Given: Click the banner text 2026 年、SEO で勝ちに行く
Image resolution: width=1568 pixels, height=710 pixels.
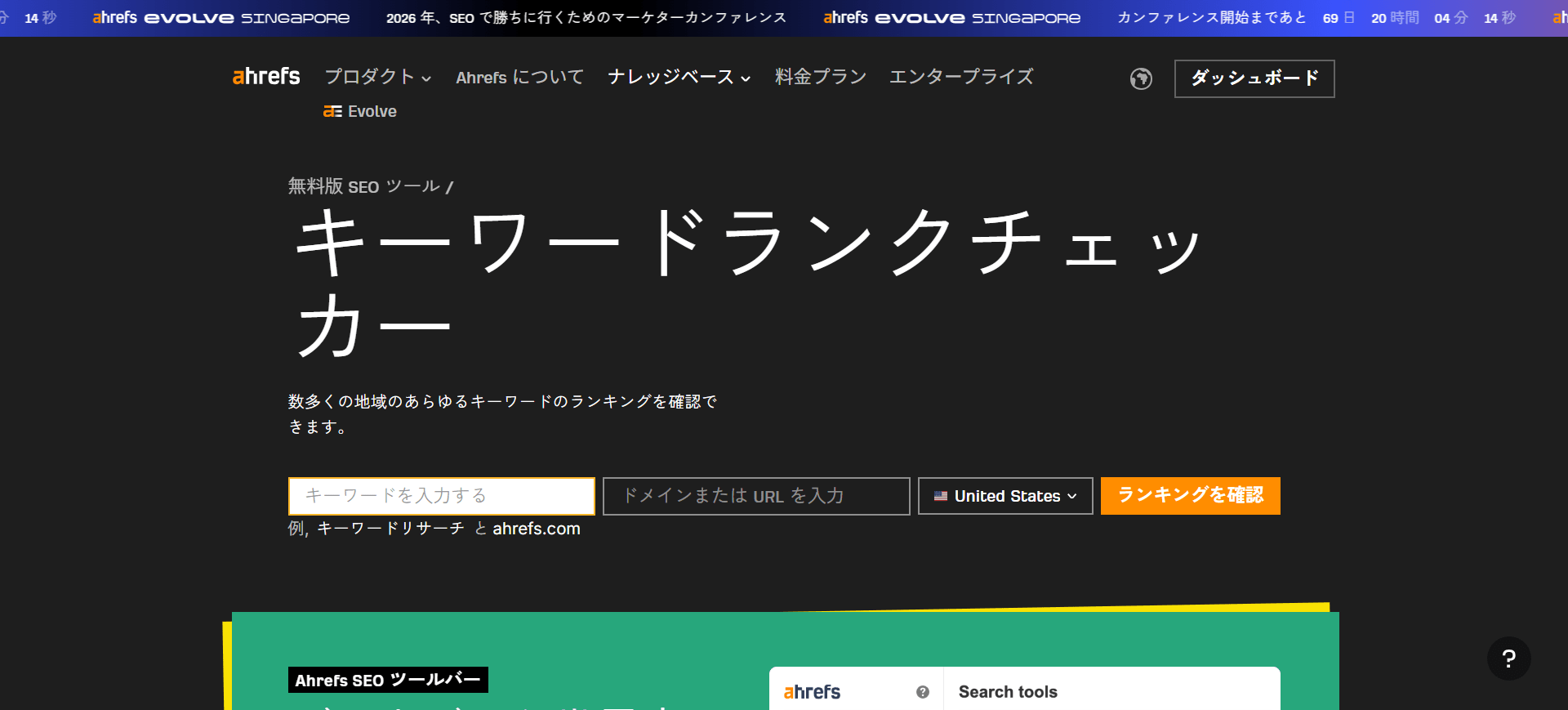Looking at the screenshot, I should [586, 18].
